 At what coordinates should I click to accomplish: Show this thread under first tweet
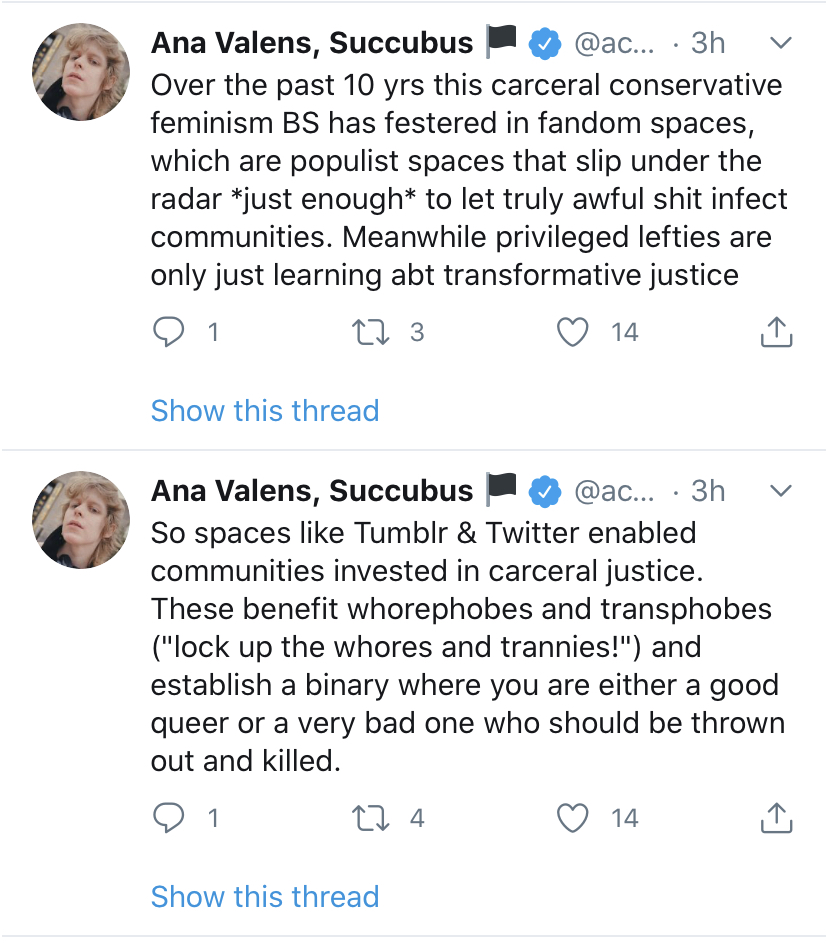[265, 410]
